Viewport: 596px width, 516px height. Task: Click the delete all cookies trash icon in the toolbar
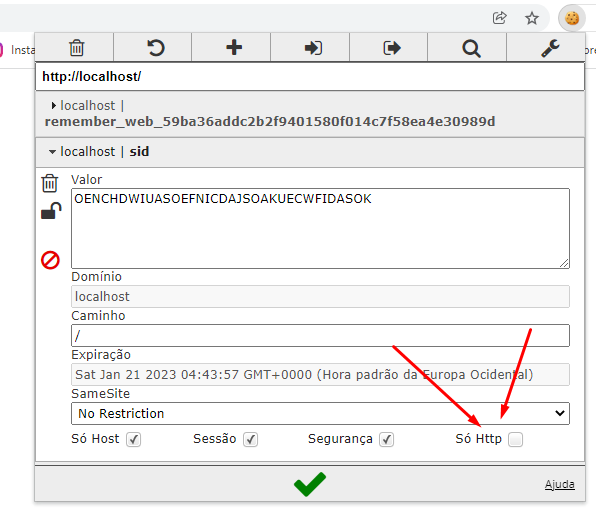pyautogui.click(x=76, y=48)
